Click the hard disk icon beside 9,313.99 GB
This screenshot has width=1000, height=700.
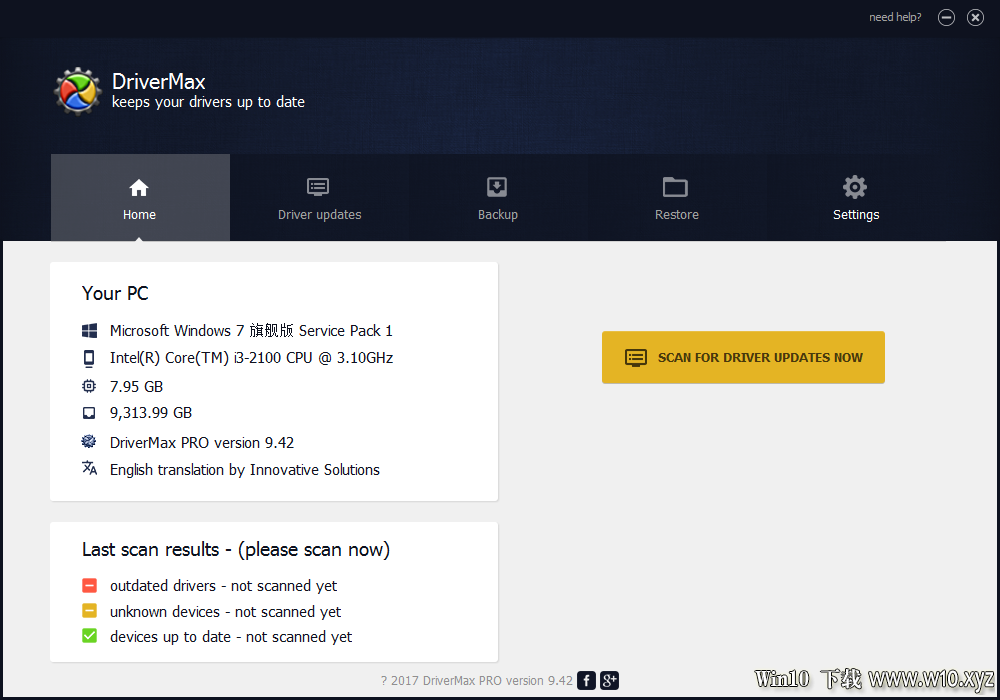(89, 413)
